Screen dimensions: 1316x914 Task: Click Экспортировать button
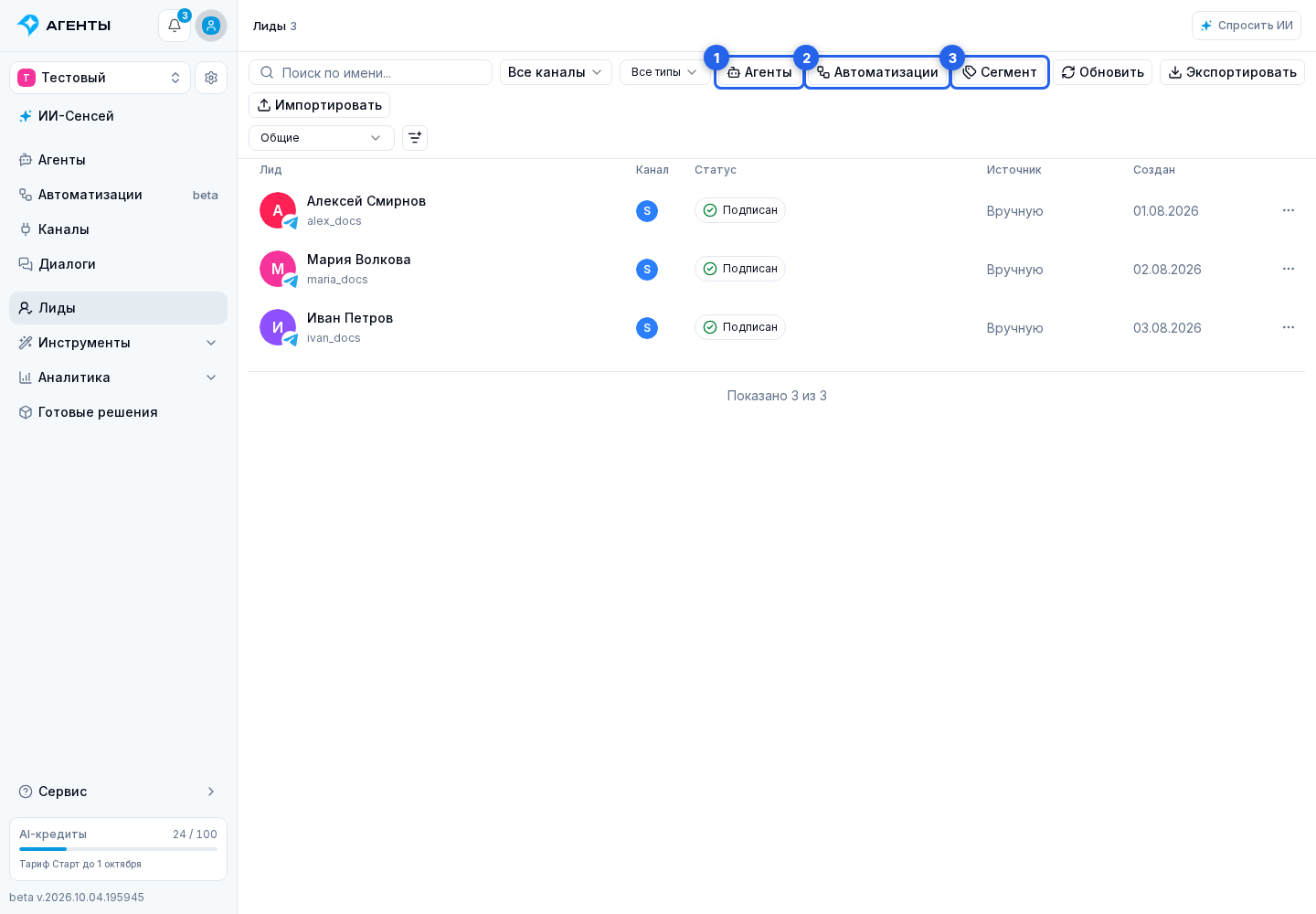(x=1232, y=72)
